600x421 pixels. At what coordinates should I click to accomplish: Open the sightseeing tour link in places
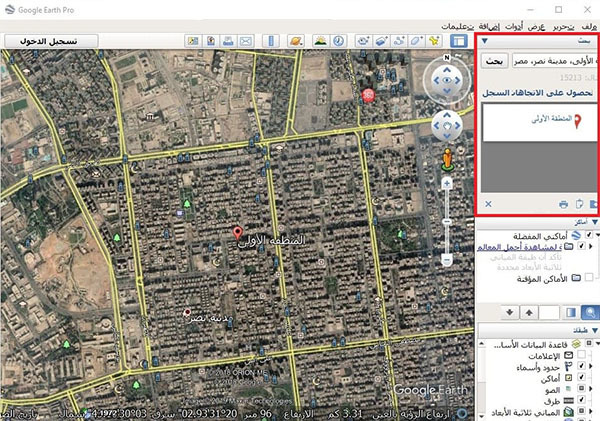(520, 247)
